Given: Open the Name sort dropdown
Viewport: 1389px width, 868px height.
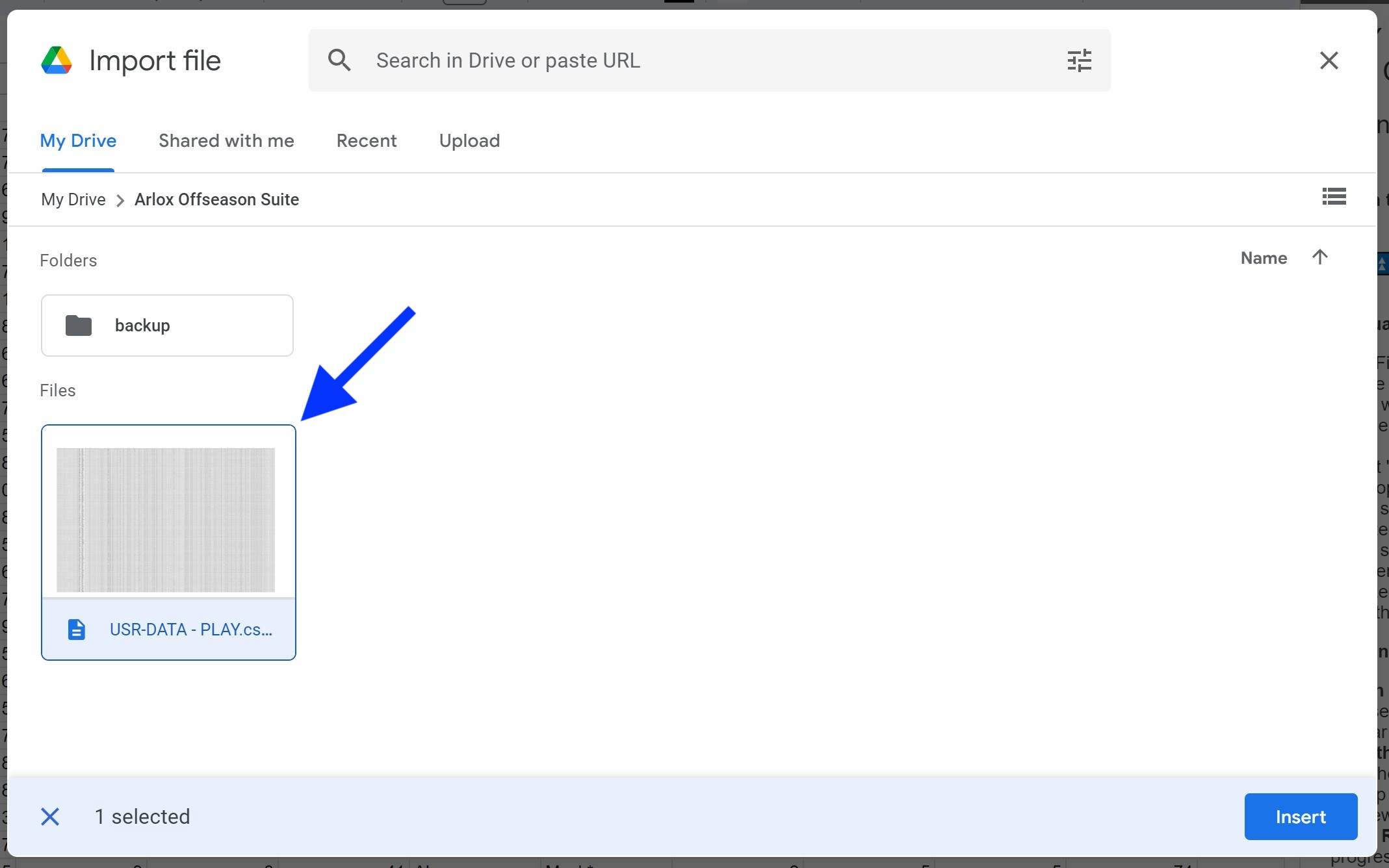Looking at the screenshot, I should (1264, 258).
